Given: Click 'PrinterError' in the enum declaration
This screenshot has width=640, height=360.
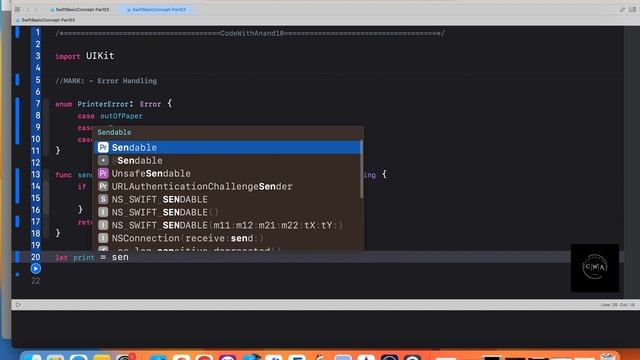Looking at the screenshot, I should click(103, 104).
